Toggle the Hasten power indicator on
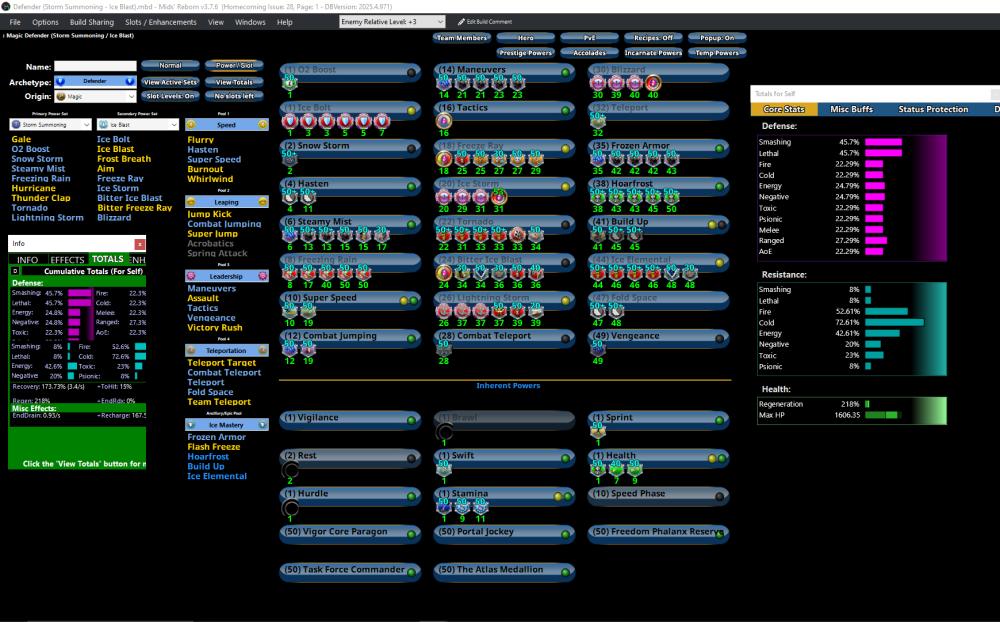This screenshot has height=622, width=1000. 412,185
